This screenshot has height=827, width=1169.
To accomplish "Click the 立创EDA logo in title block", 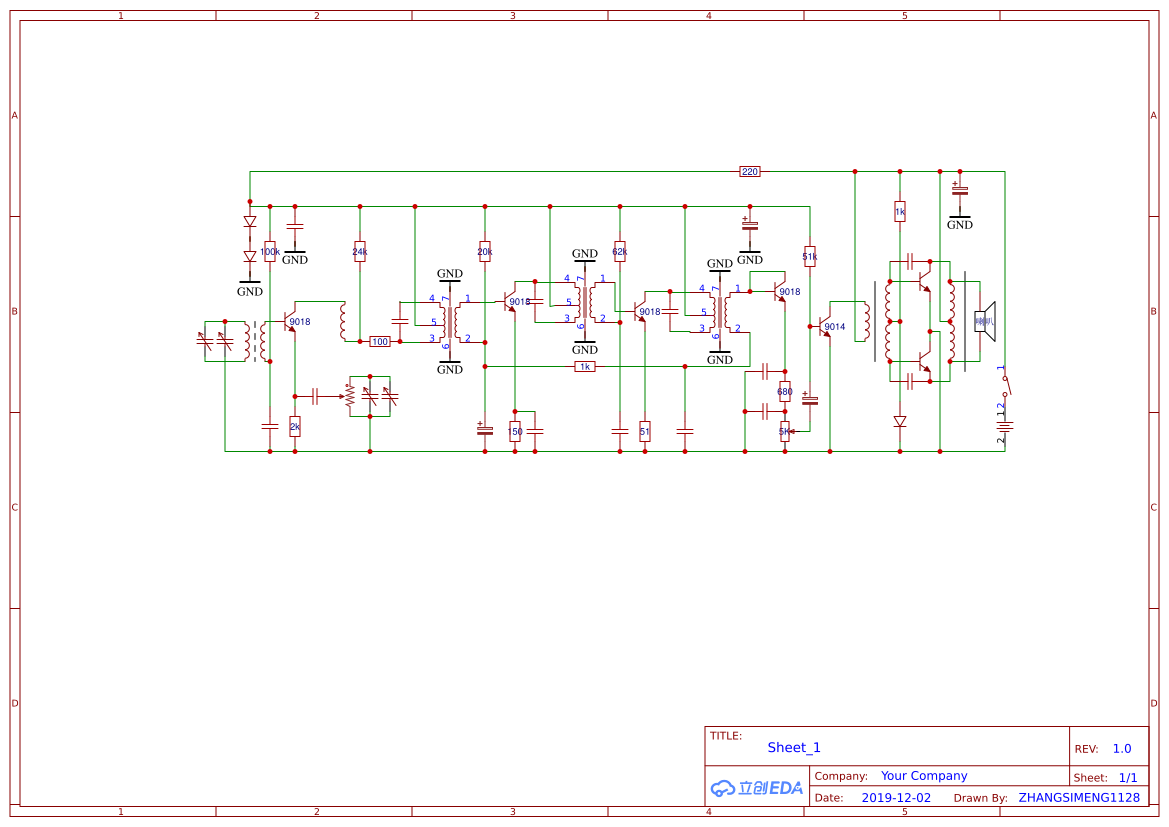I will click(x=757, y=787).
